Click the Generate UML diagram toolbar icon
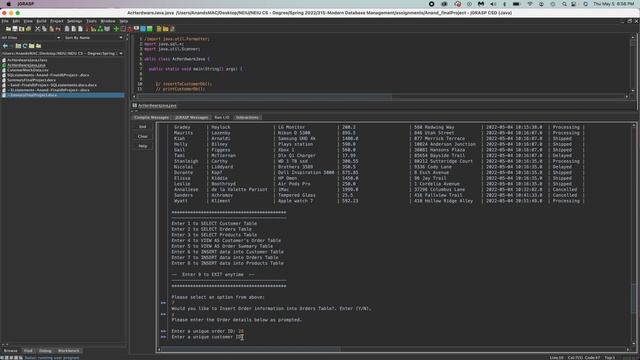This screenshot has width=640, height=360. click(100, 29)
